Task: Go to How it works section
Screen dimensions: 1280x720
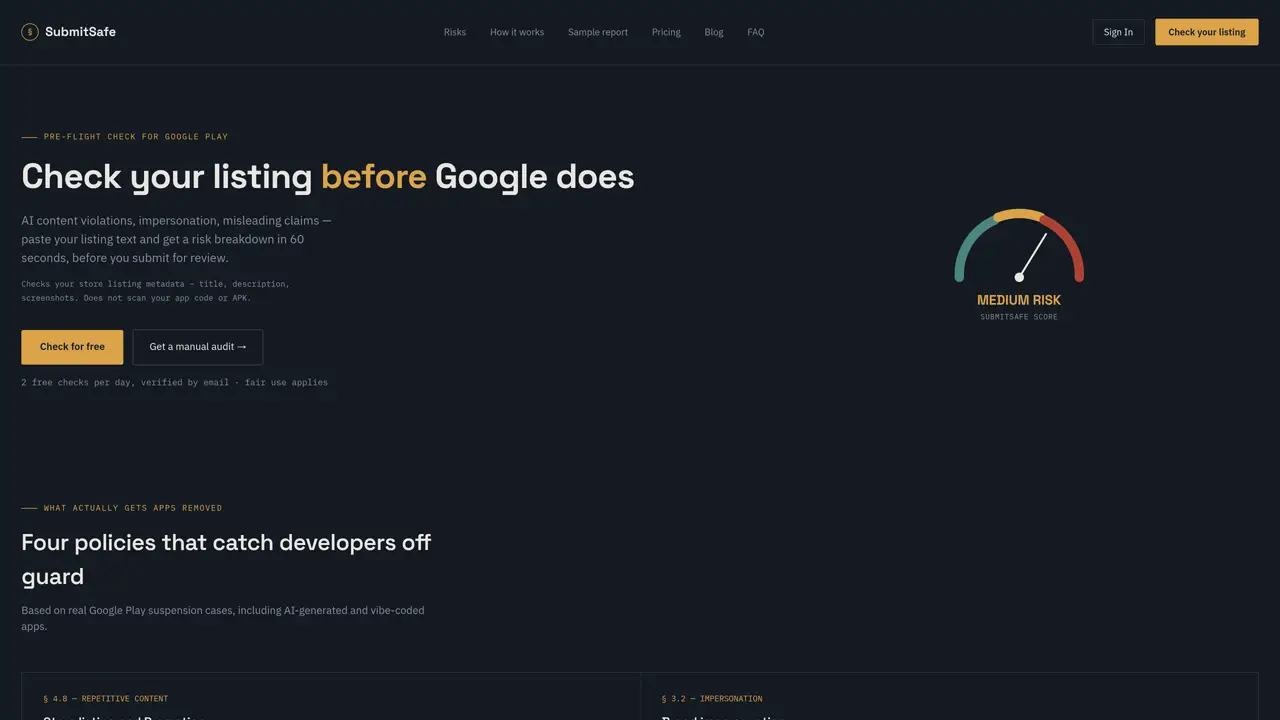Action: tap(517, 32)
